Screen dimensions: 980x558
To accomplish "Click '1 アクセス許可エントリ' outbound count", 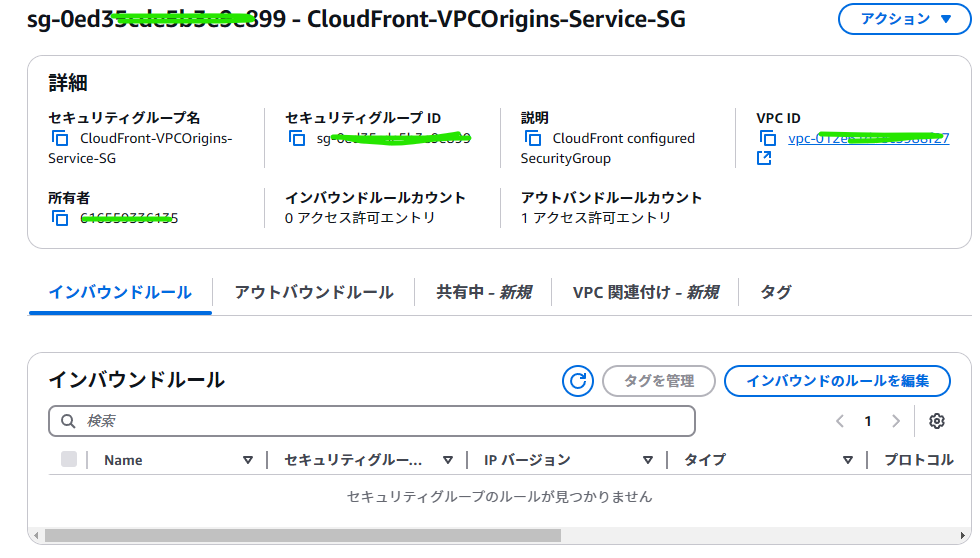I will (x=596, y=217).
